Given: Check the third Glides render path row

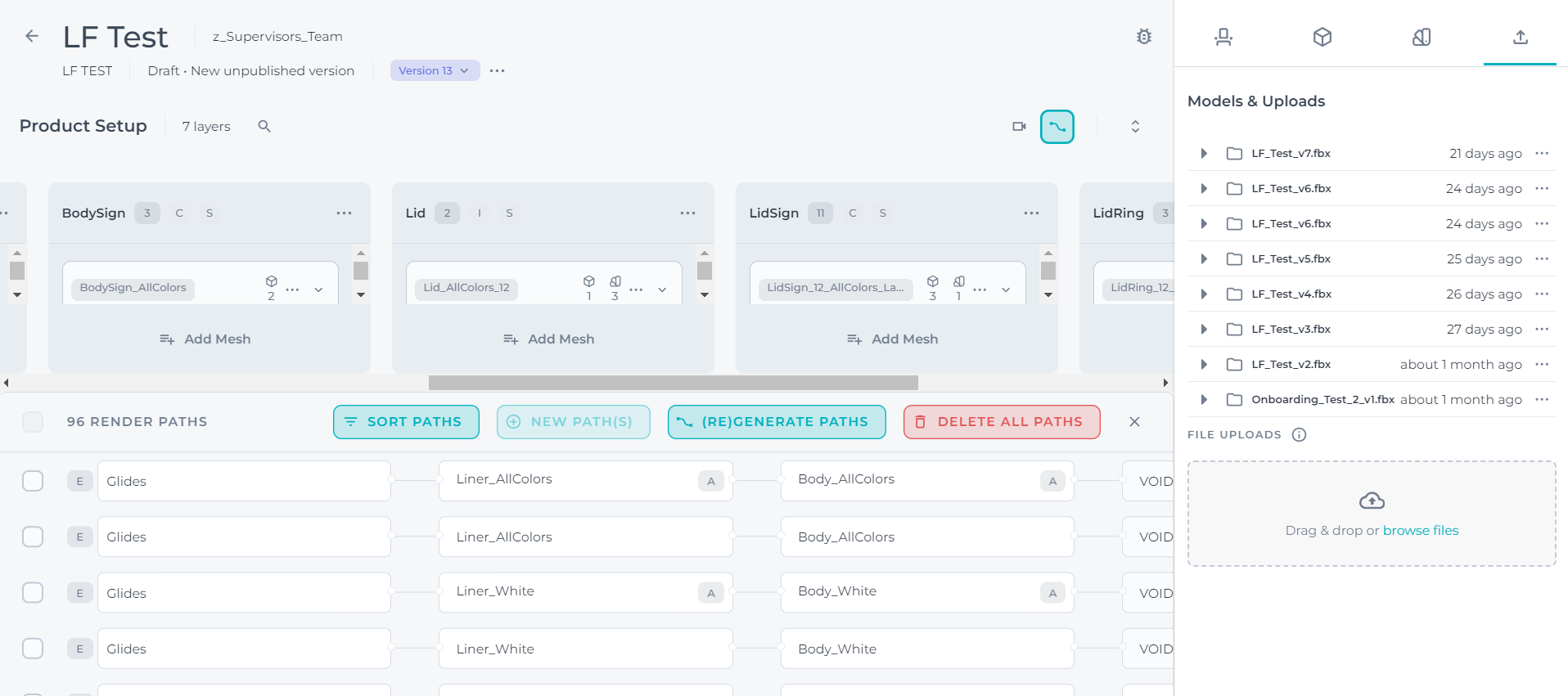Looking at the screenshot, I should click(x=33, y=593).
